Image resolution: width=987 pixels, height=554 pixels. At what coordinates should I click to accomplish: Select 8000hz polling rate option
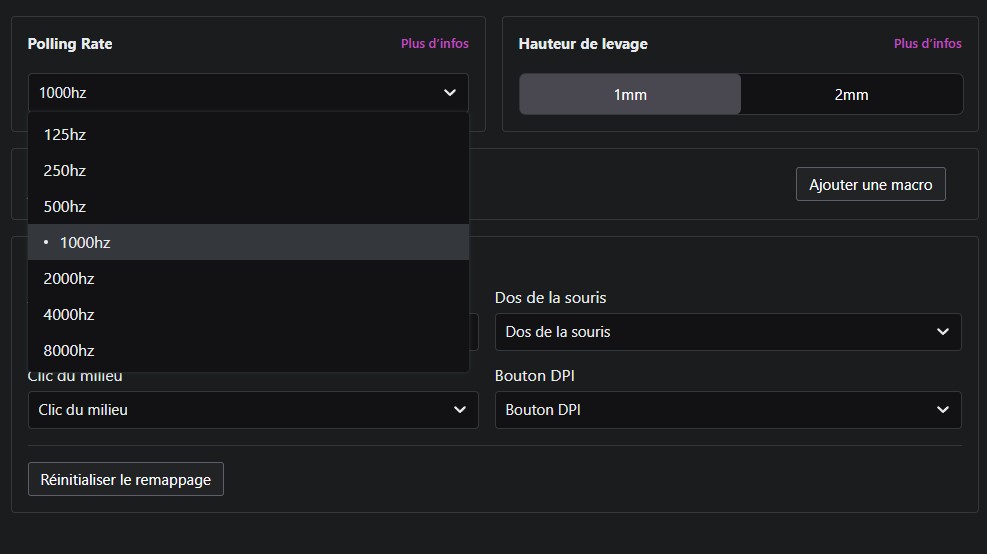(248, 350)
